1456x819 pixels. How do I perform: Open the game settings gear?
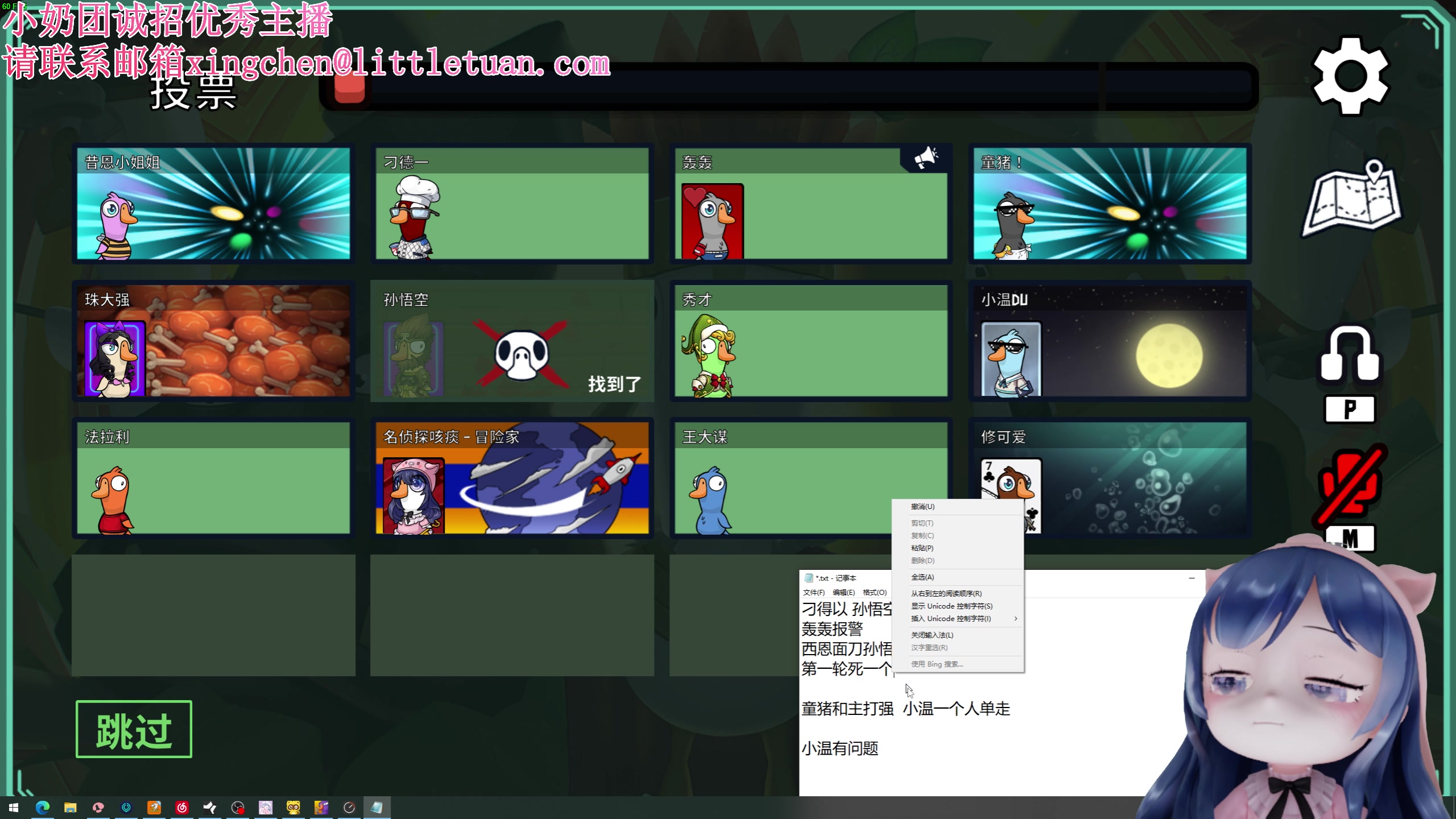click(1351, 76)
